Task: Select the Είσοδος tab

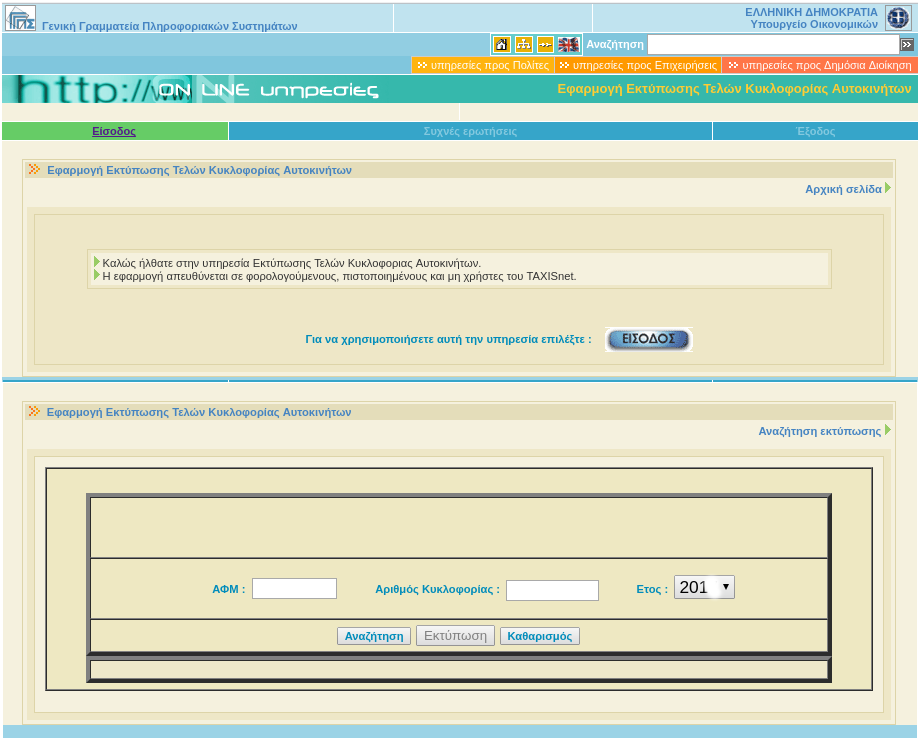Action: (x=114, y=131)
